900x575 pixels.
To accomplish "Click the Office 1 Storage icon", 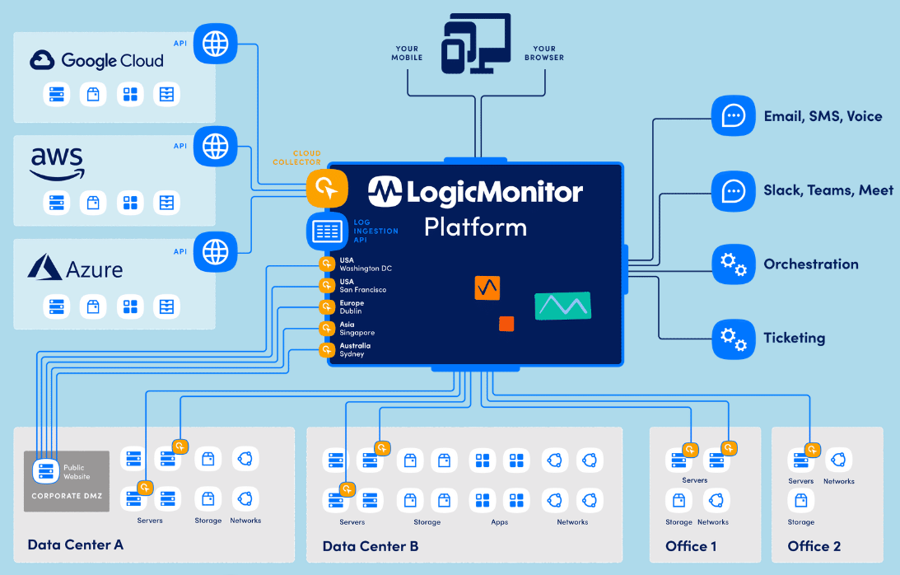I will 679,500.
